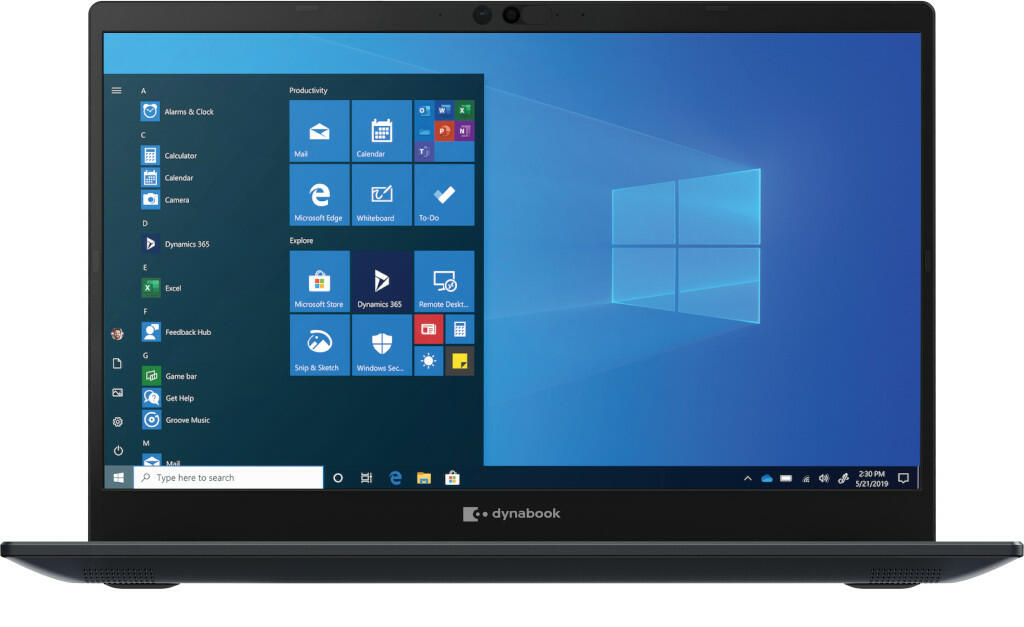The height and width of the screenshot is (627, 1024).
Task: Open the Mail tile under Productivity
Action: (319, 131)
